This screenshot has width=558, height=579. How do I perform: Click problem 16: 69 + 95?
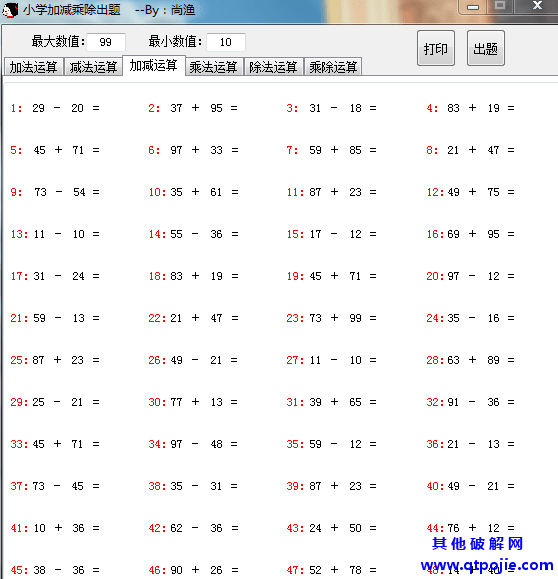point(470,234)
